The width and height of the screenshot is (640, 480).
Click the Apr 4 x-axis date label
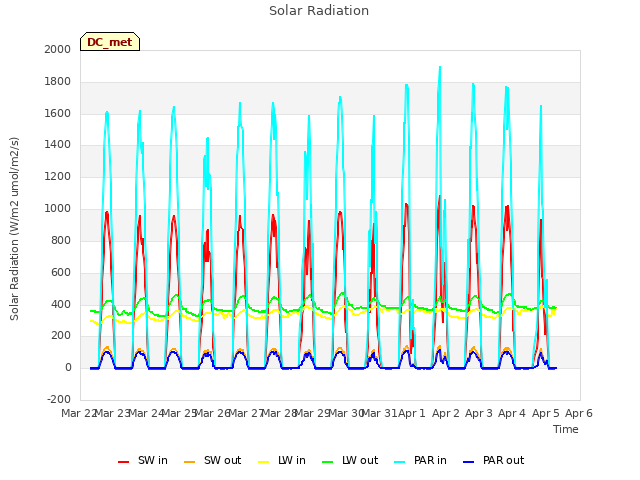tap(512, 413)
